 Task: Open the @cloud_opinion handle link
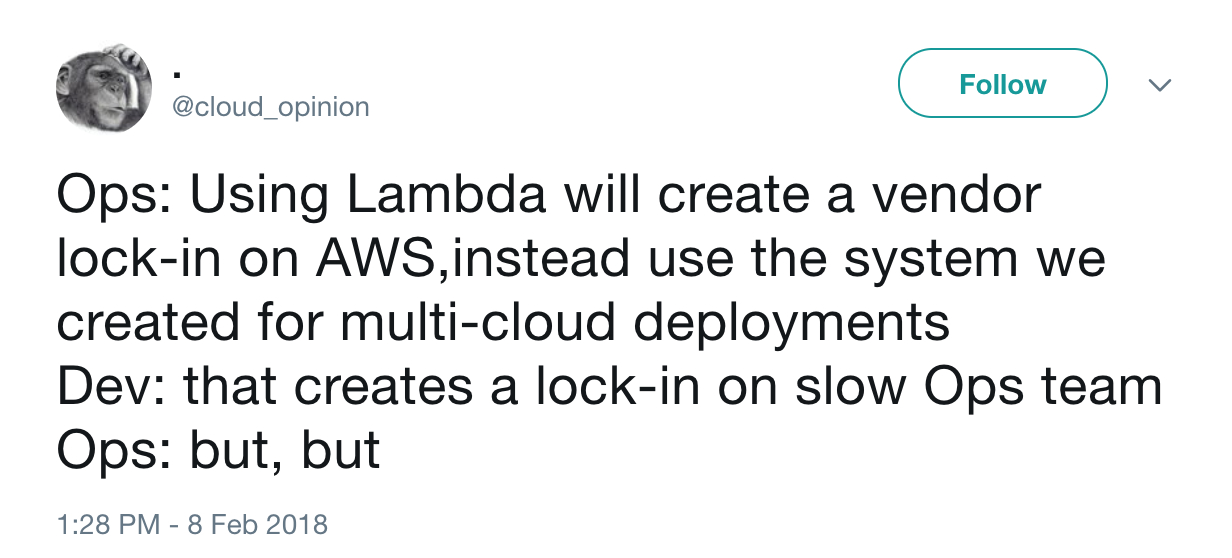point(270,106)
